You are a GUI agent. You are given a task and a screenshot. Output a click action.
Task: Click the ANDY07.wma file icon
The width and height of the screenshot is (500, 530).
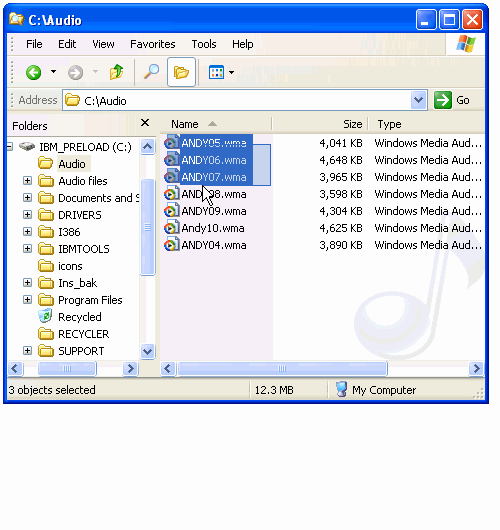point(171,177)
